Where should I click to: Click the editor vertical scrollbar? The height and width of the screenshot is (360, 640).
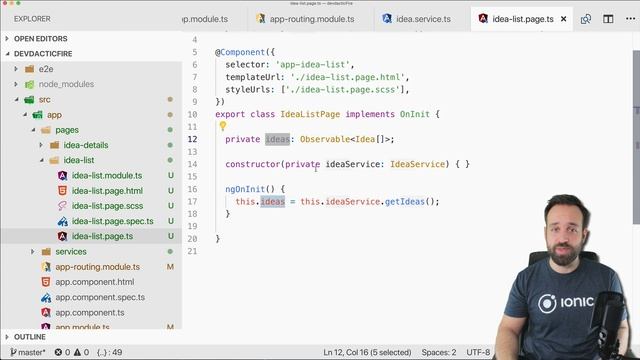point(636,137)
